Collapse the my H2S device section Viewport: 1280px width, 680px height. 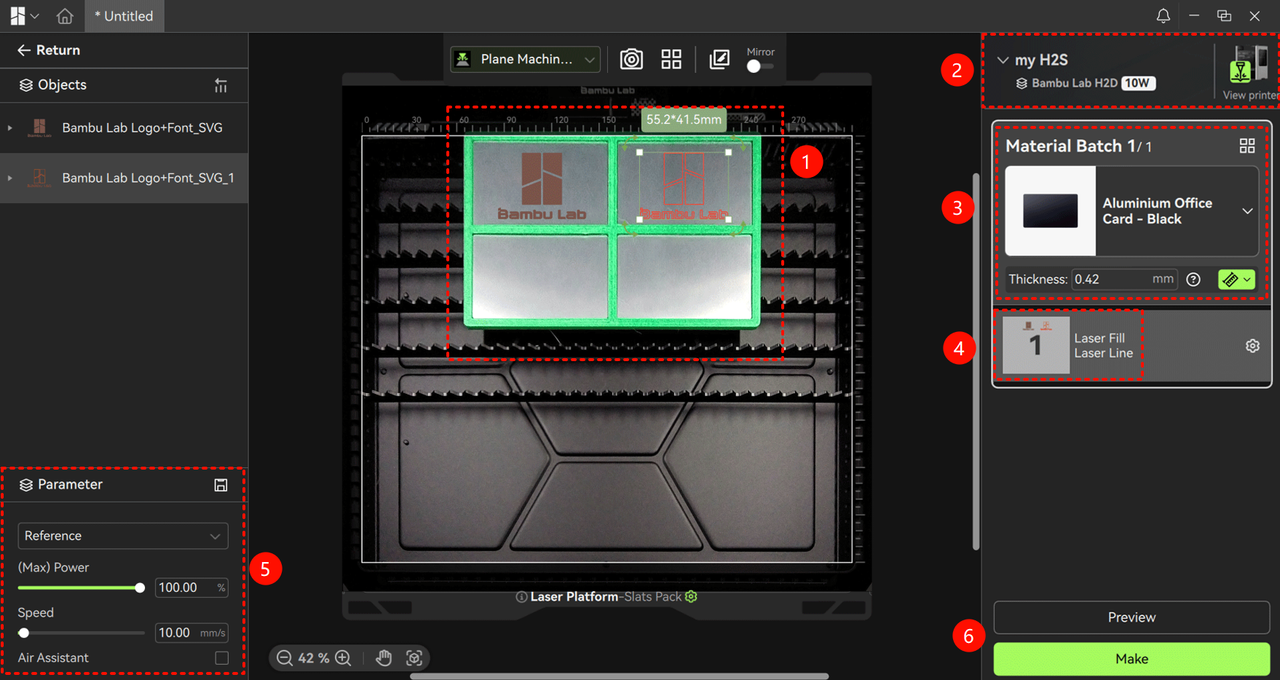coord(1003,61)
